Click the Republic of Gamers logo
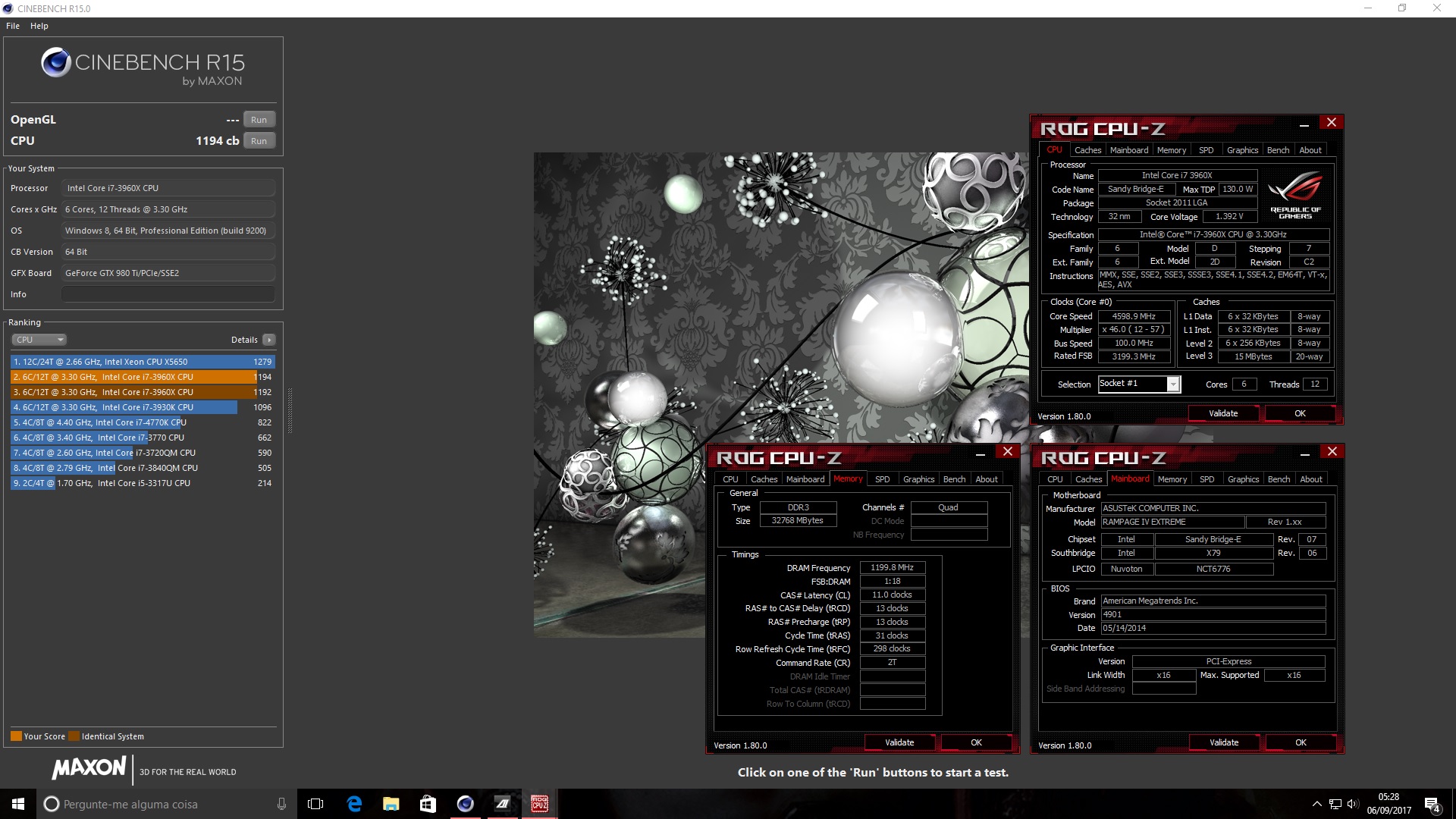This screenshot has height=819, width=1456. point(1295,196)
